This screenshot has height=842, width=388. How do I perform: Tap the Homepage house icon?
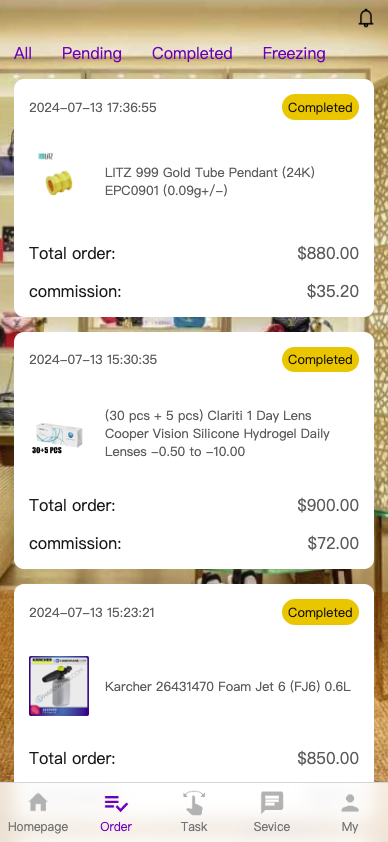point(38,803)
